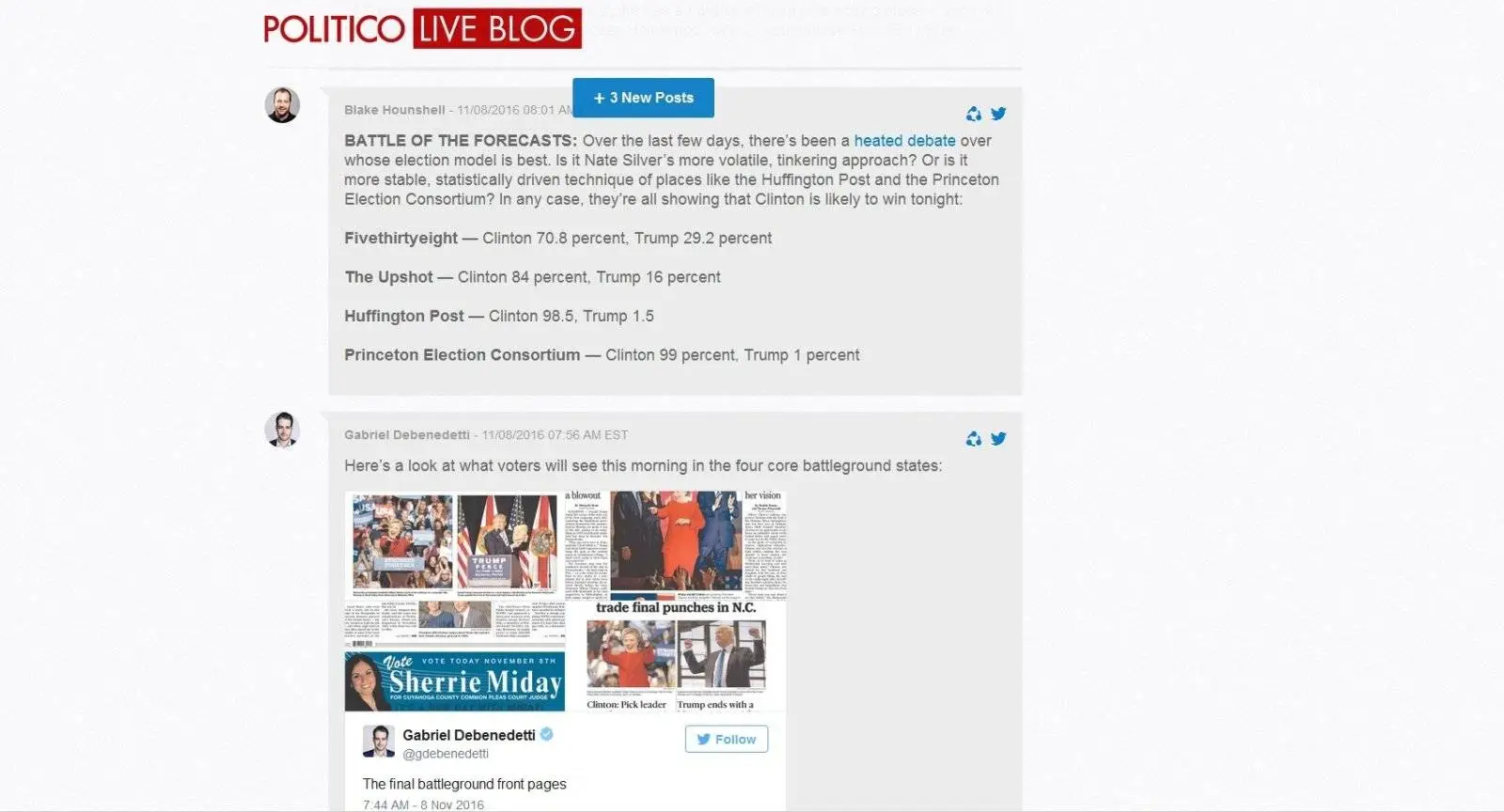Click the tweet timestamp 7:44 AM - 8 Nov 2016
This screenshot has width=1504, height=812.
click(x=423, y=804)
